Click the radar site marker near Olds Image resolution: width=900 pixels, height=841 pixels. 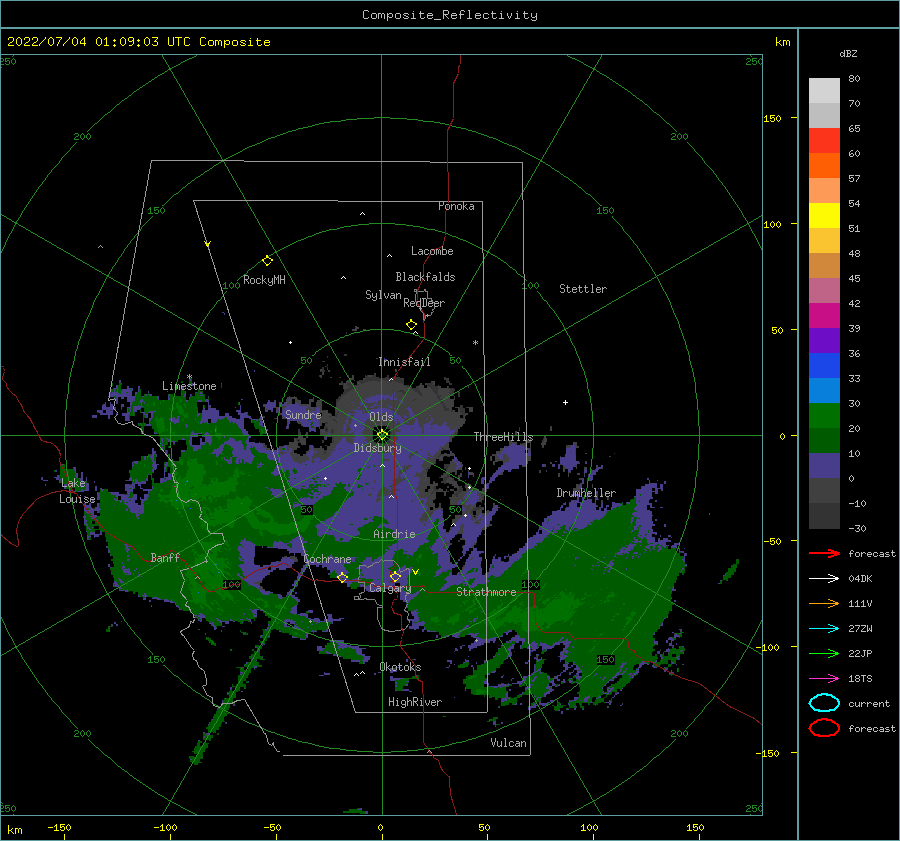click(382, 435)
